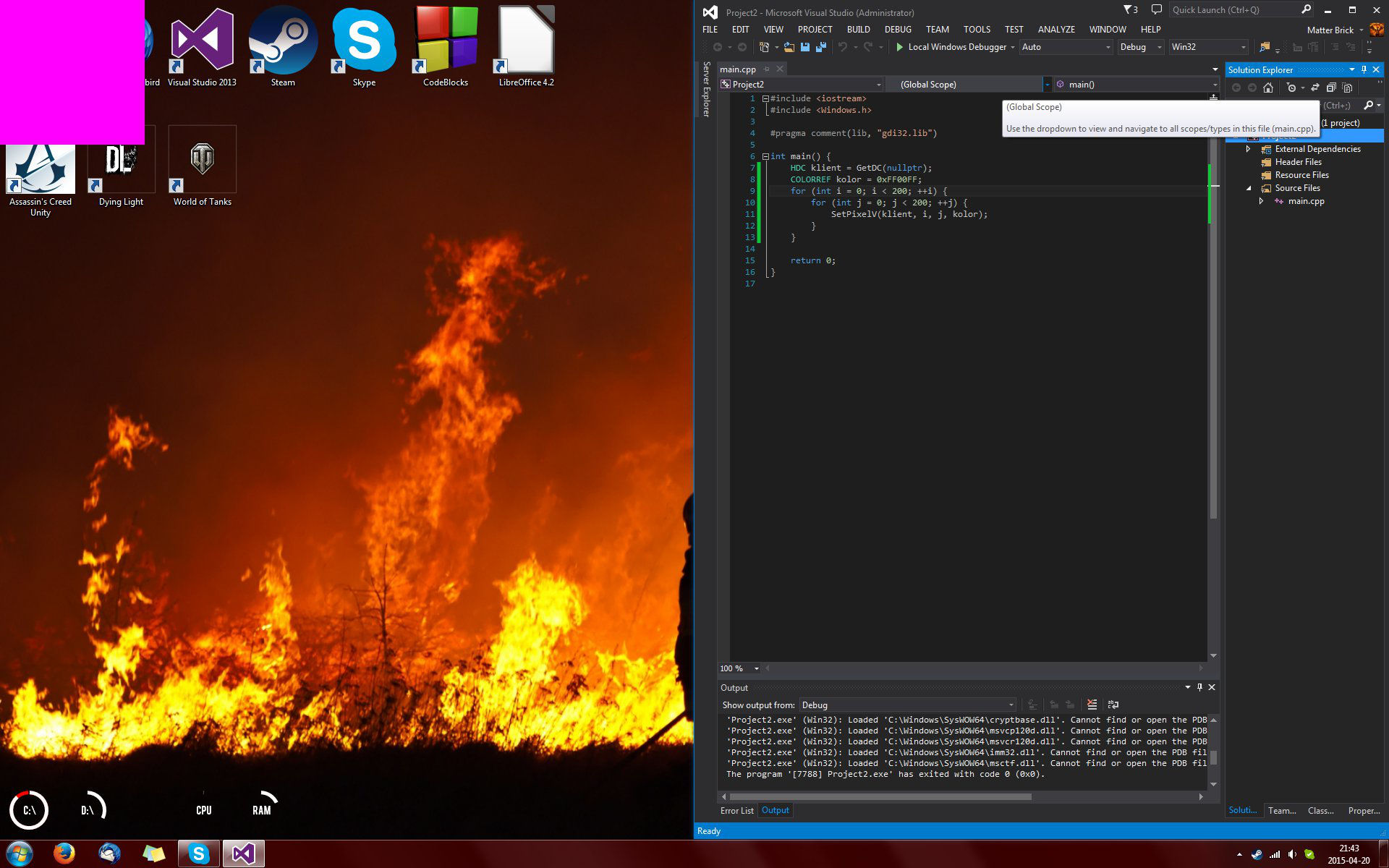
Task: Open the Matter Brick account menu
Action: point(1335,30)
